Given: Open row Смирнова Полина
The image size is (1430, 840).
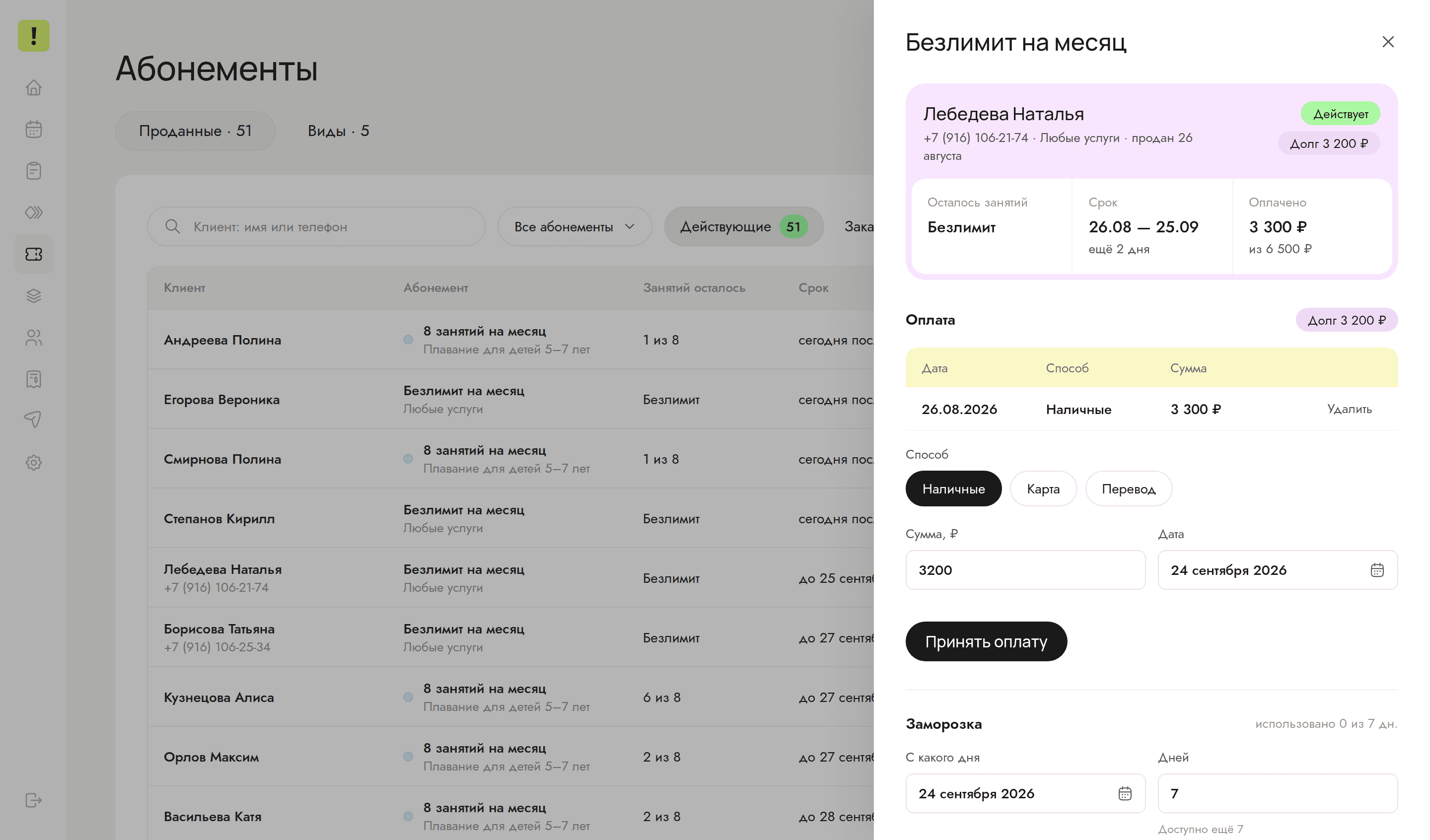Looking at the screenshot, I should 511,459.
